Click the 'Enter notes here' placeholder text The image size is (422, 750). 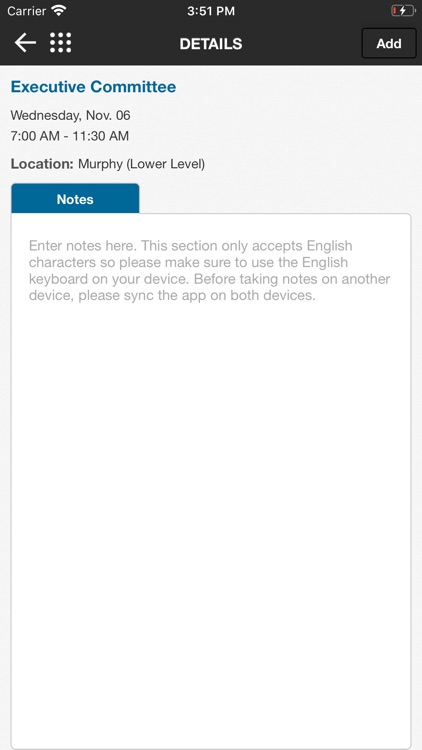point(83,246)
